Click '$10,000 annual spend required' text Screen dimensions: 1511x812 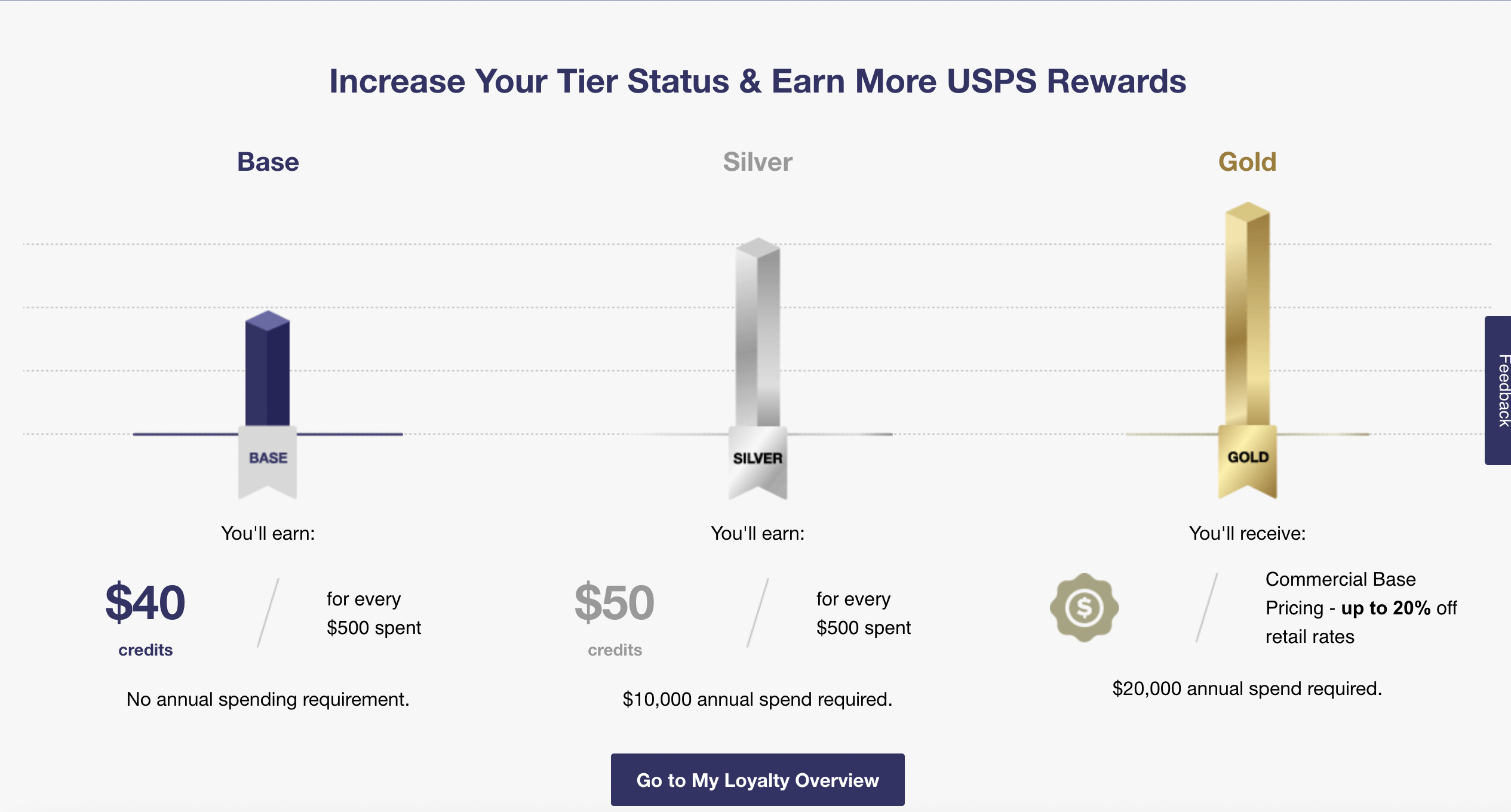pyautogui.click(x=757, y=699)
